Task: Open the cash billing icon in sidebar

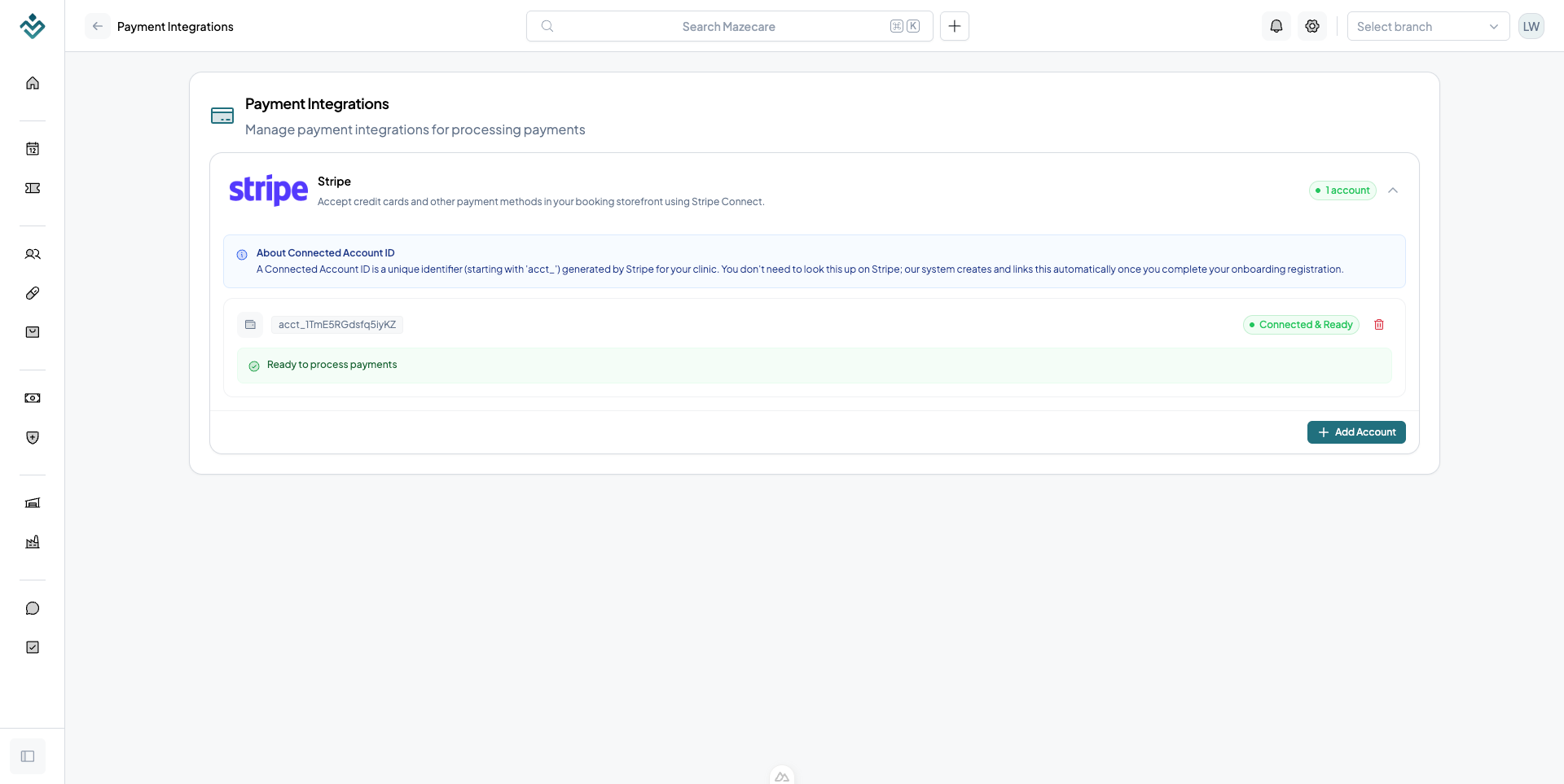Action: coord(33,398)
